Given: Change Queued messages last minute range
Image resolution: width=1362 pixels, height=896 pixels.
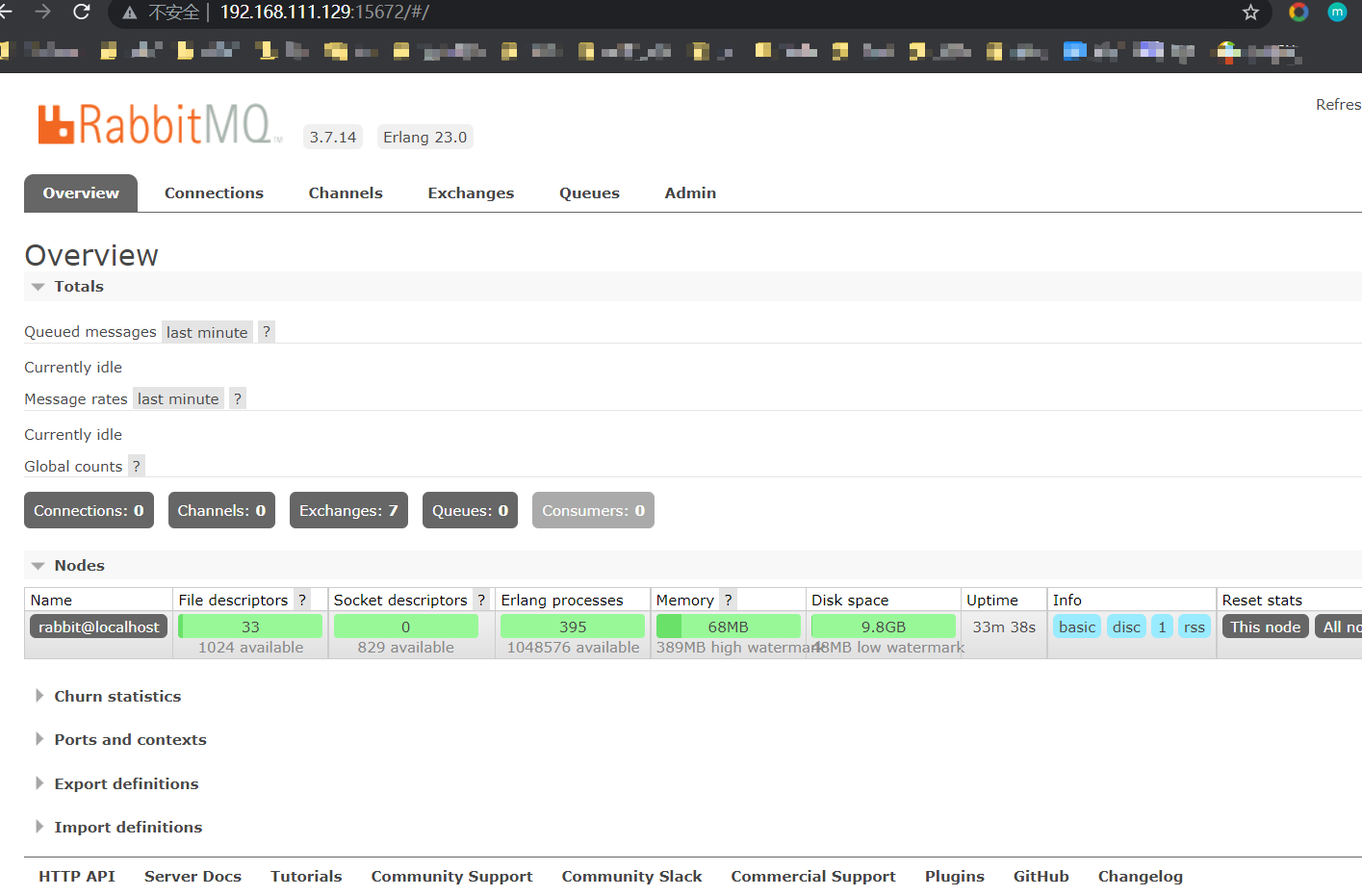Looking at the screenshot, I should 207,332.
